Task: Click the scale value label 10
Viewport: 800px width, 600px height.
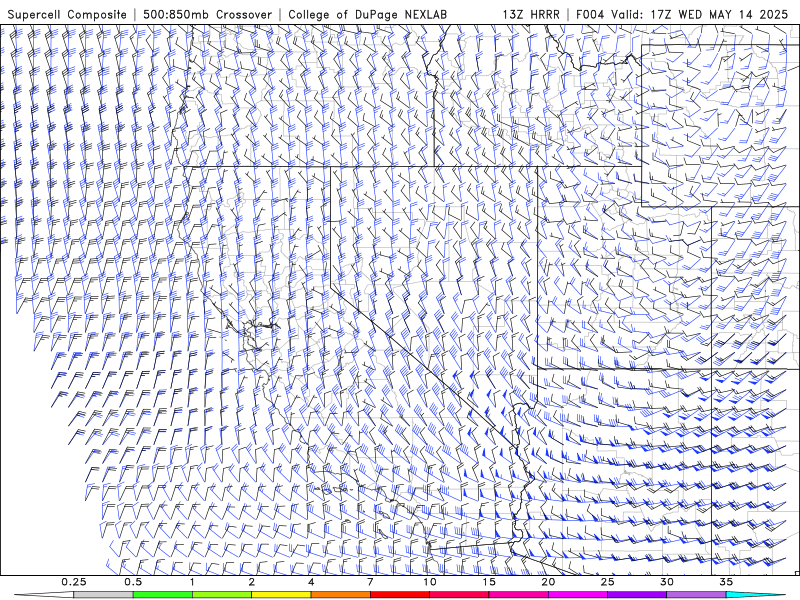Action: [430, 582]
